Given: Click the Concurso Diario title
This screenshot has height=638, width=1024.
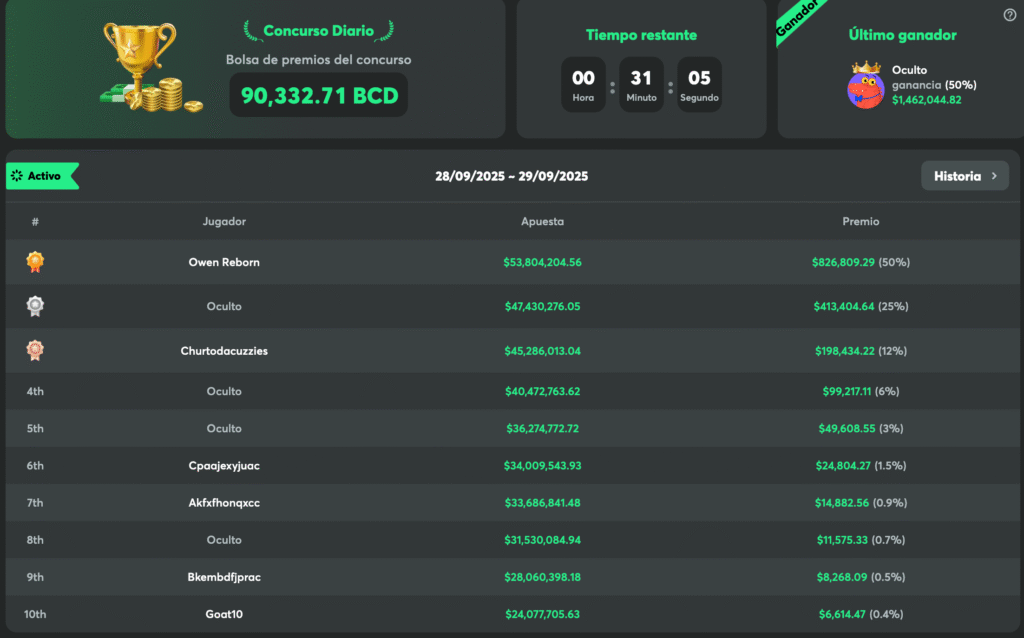Looking at the screenshot, I should [x=318, y=31].
